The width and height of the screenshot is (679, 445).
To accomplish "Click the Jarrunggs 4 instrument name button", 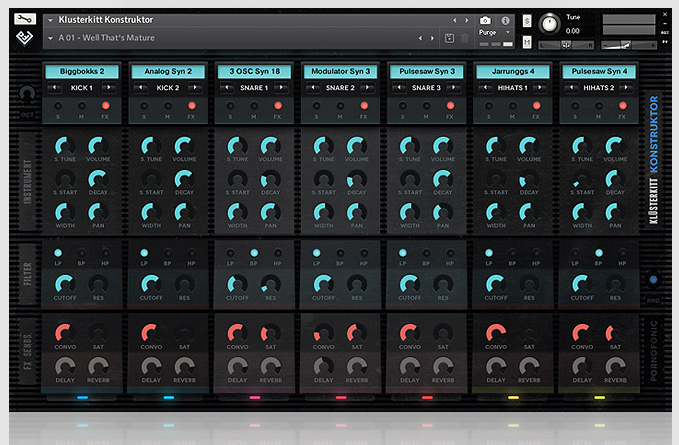I will coord(513,71).
